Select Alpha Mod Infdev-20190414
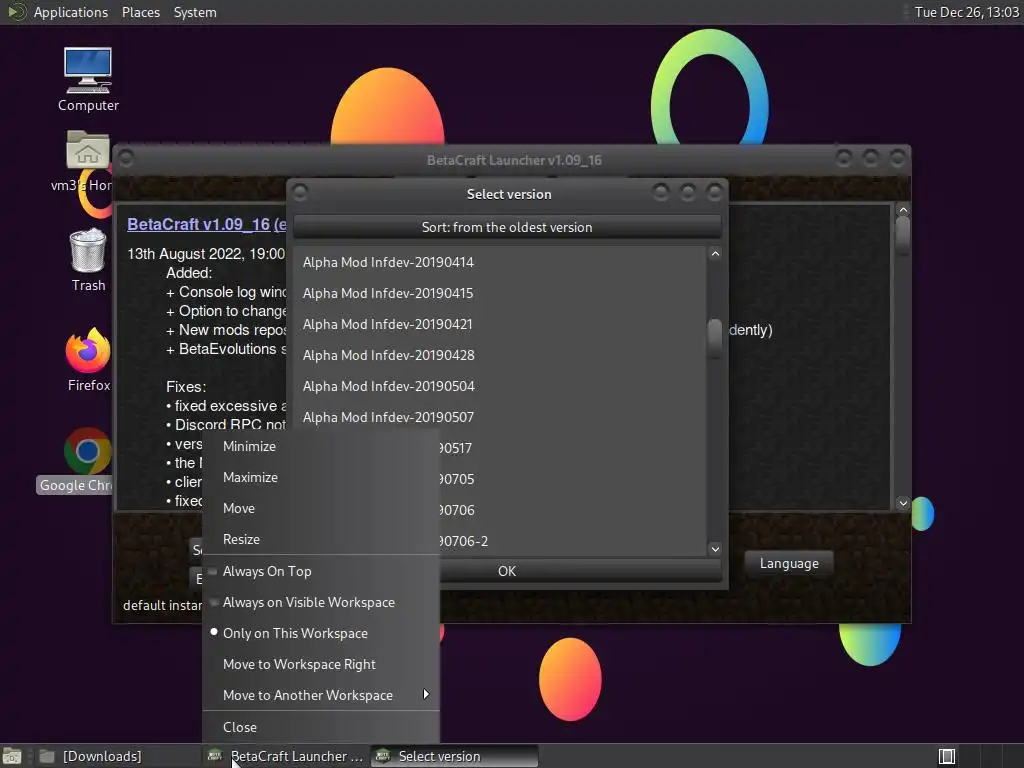The image size is (1024, 768). pyautogui.click(x=500, y=263)
